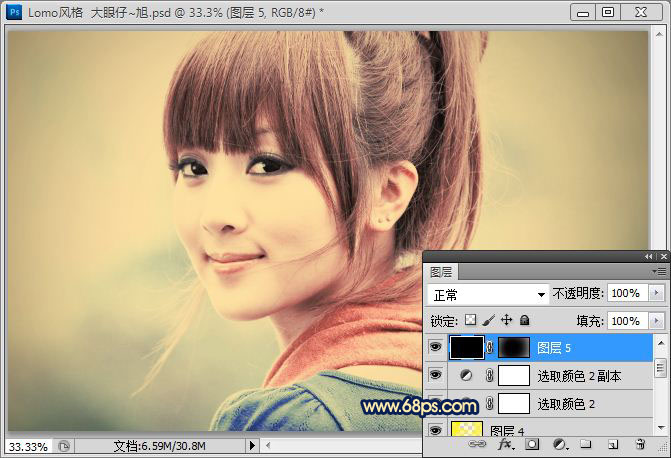Click the layers list scroll up arrow
671x458 pixels.
pos(661,343)
